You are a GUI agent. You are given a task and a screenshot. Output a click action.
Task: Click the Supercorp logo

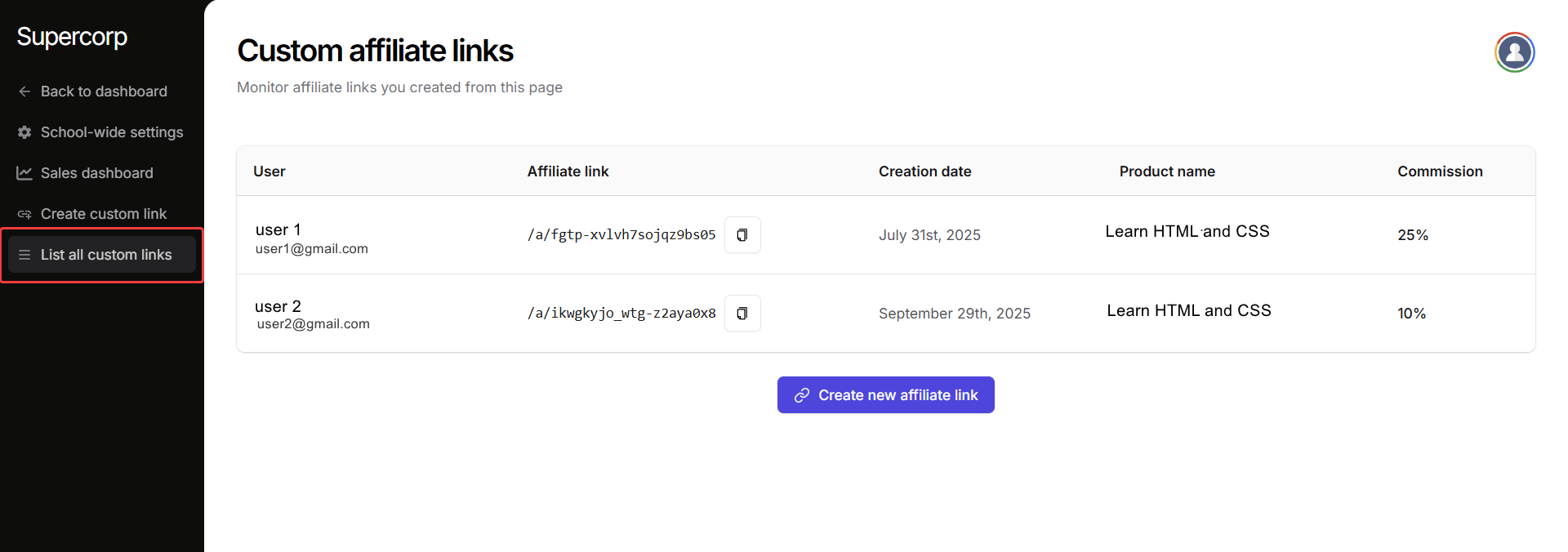[72, 37]
